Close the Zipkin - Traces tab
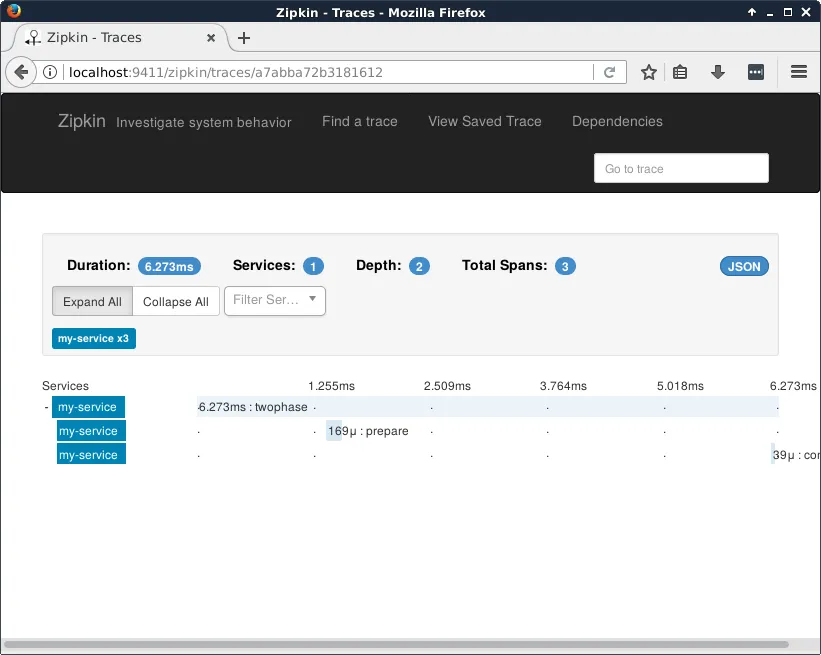The image size is (821, 655). tap(211, 38)
